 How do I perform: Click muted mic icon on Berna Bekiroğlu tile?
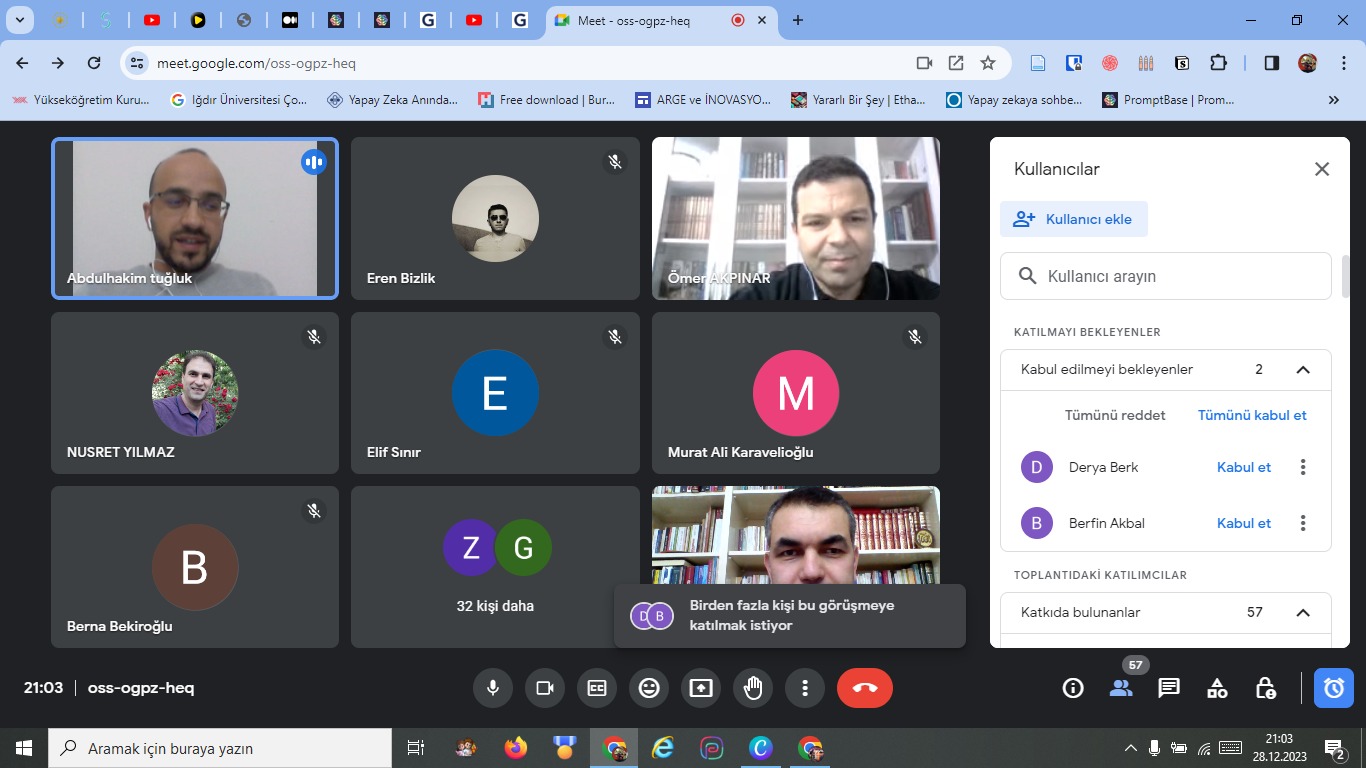coord(314,511)
